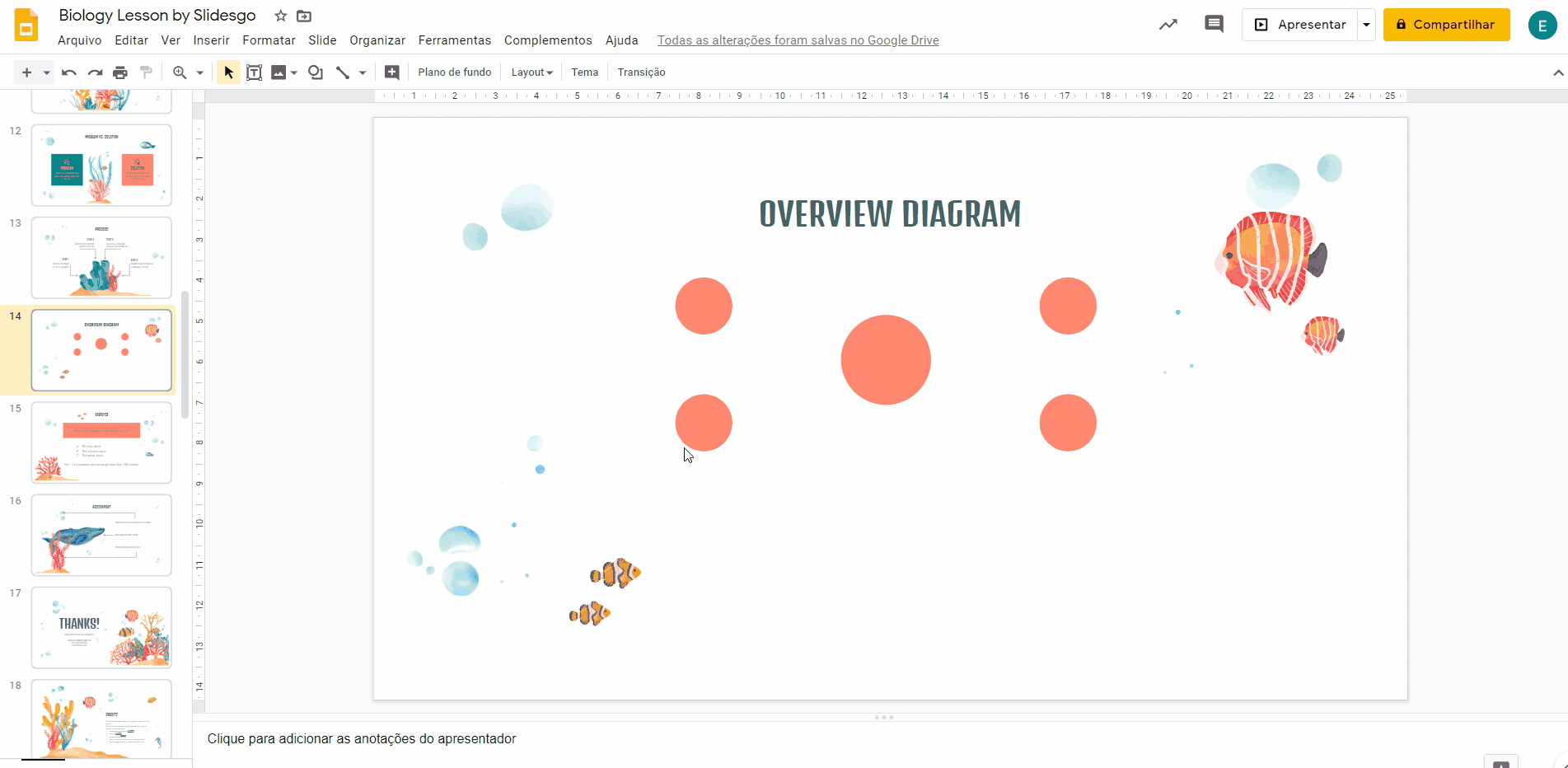Select slide 15 thumbnail
The width and height of the screenshot is (1568, 768).
pos(101,443)
